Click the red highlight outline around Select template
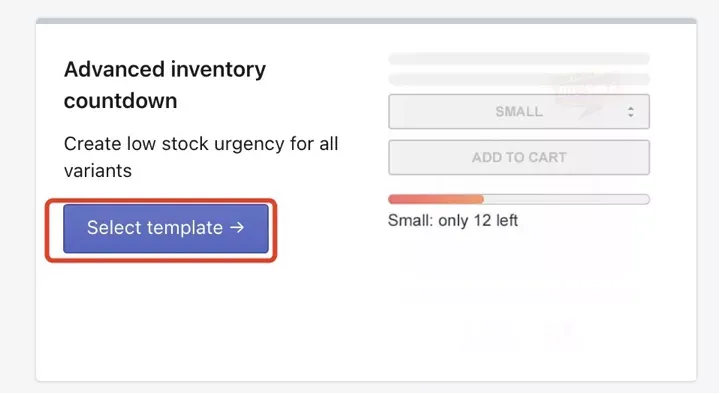 [161, 200]
